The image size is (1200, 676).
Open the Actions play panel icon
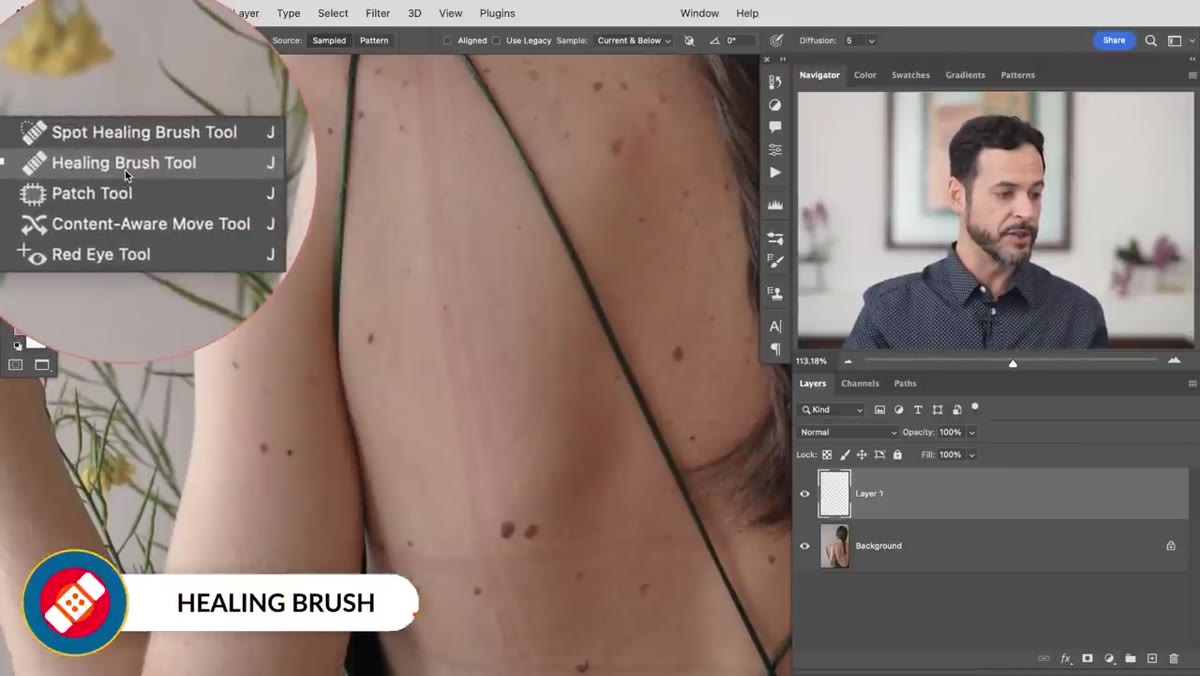click(x=775, y=172)
